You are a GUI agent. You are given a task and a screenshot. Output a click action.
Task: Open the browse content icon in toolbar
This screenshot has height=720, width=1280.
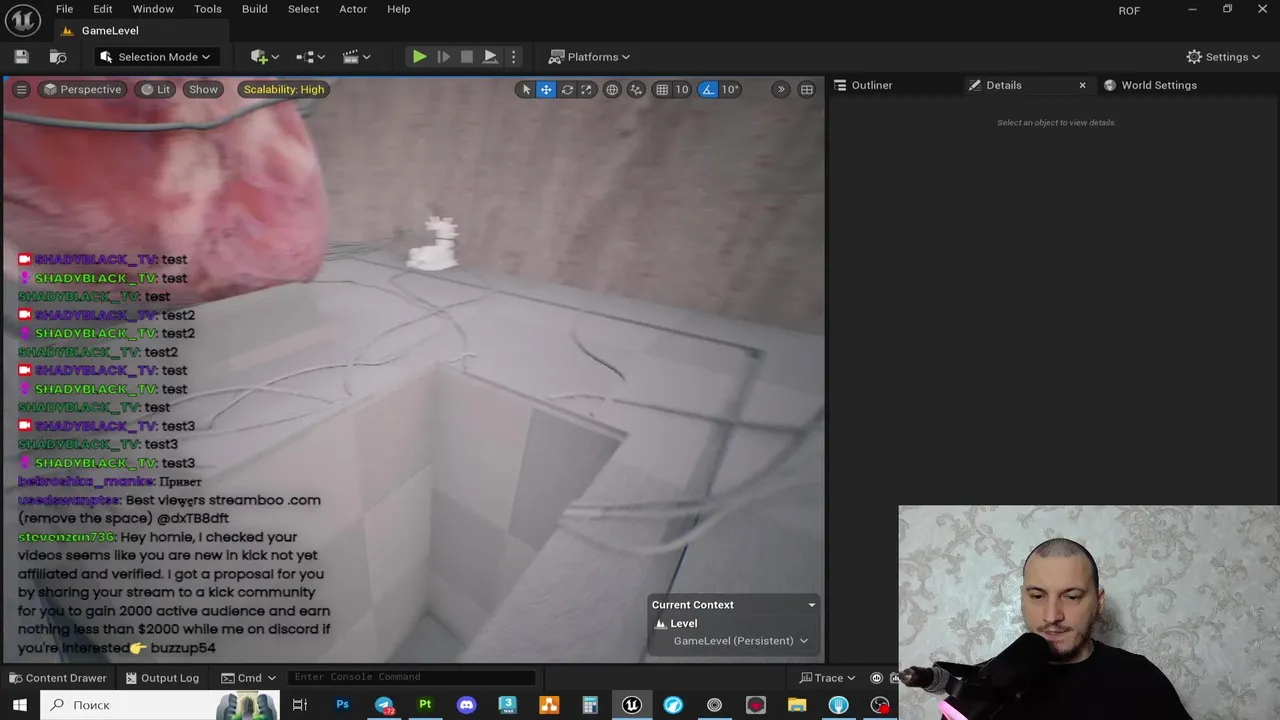58,57
